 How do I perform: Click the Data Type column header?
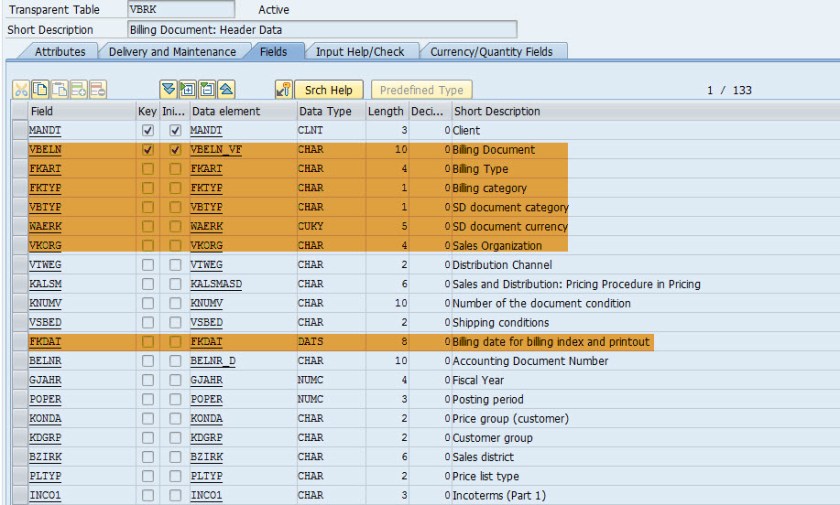click(x=326, y=111)
